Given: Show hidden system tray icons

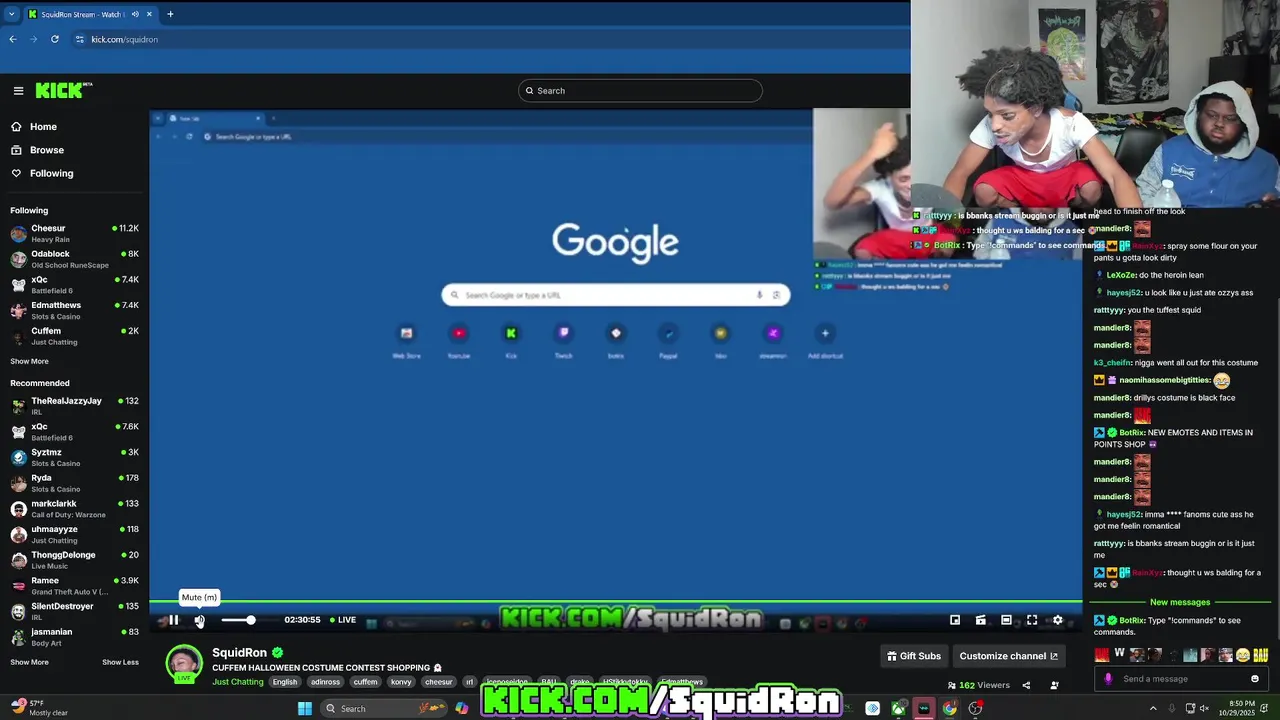Looking at the screenshot, I should [x=1153, y=708].
